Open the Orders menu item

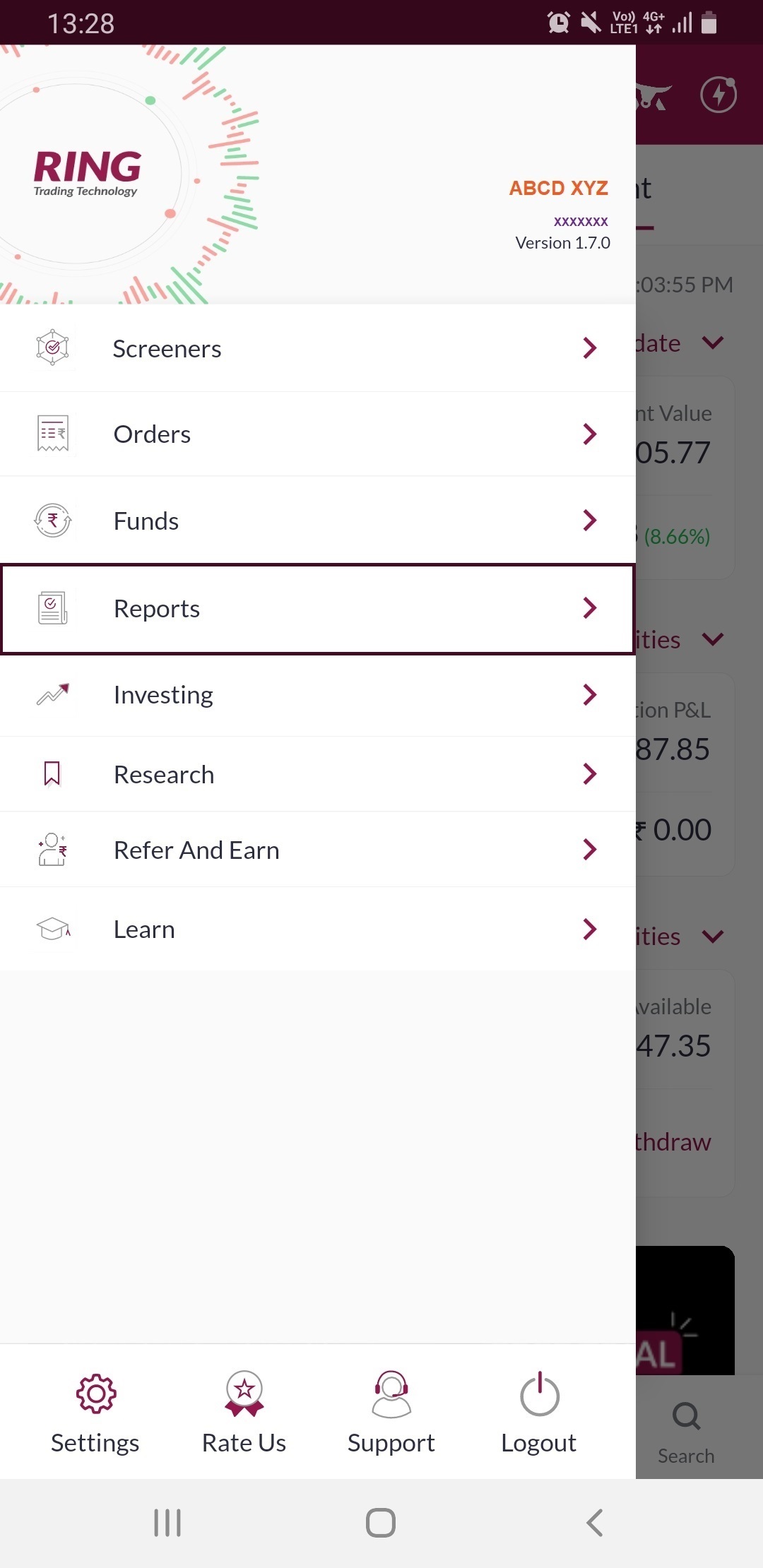point(153,434)
